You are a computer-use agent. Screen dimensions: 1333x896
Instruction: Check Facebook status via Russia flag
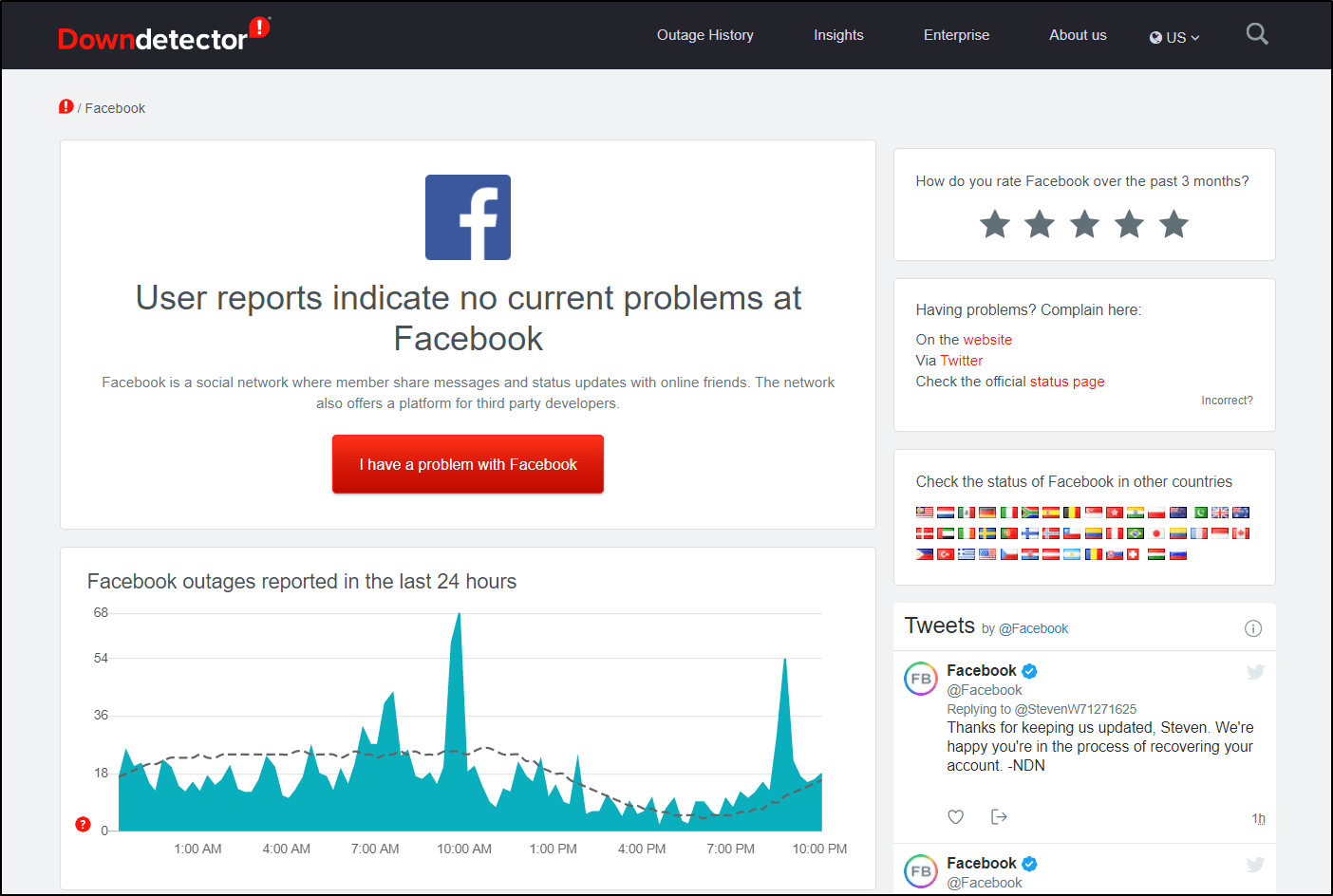point(1178,554)
